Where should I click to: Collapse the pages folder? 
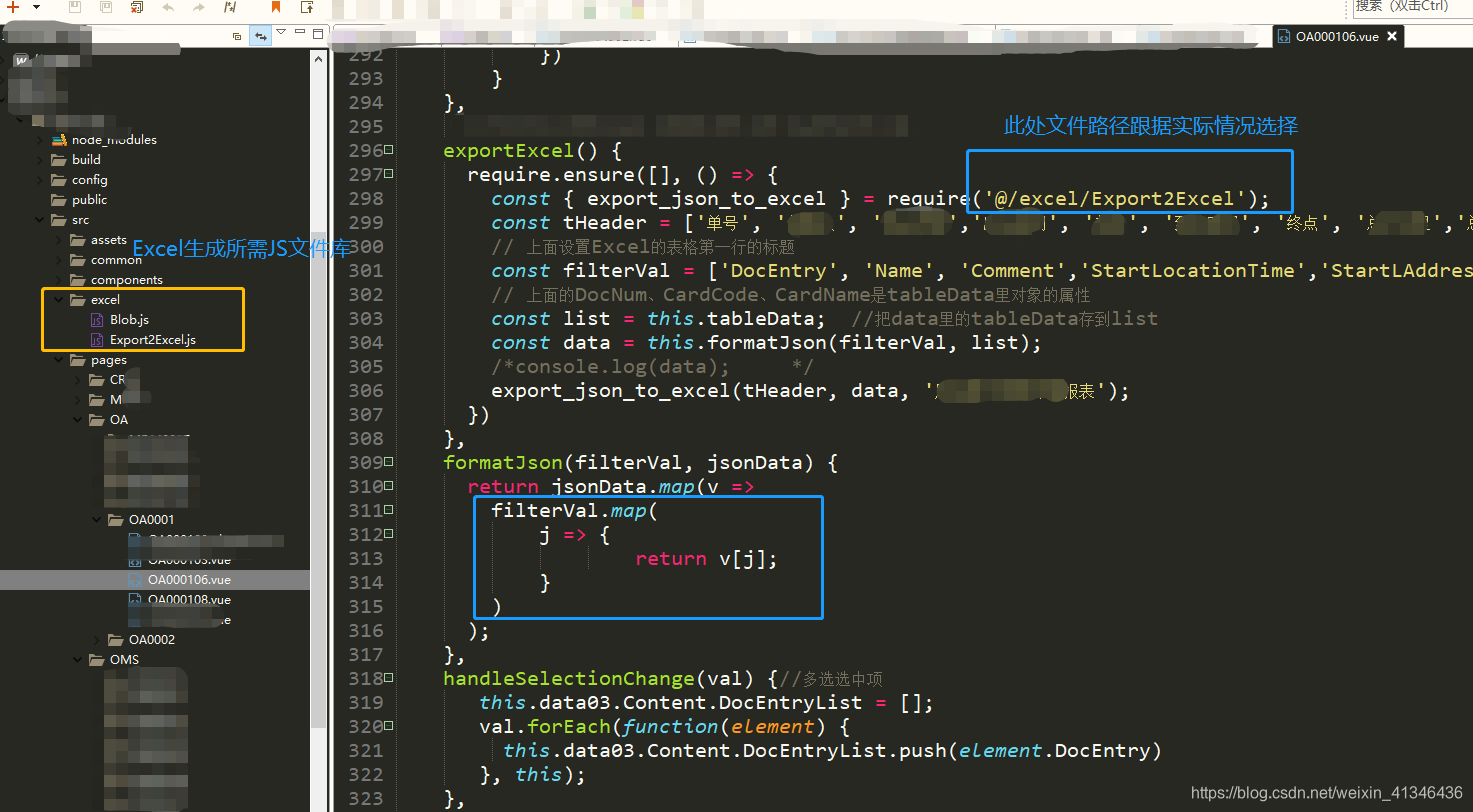click(59, 360)
